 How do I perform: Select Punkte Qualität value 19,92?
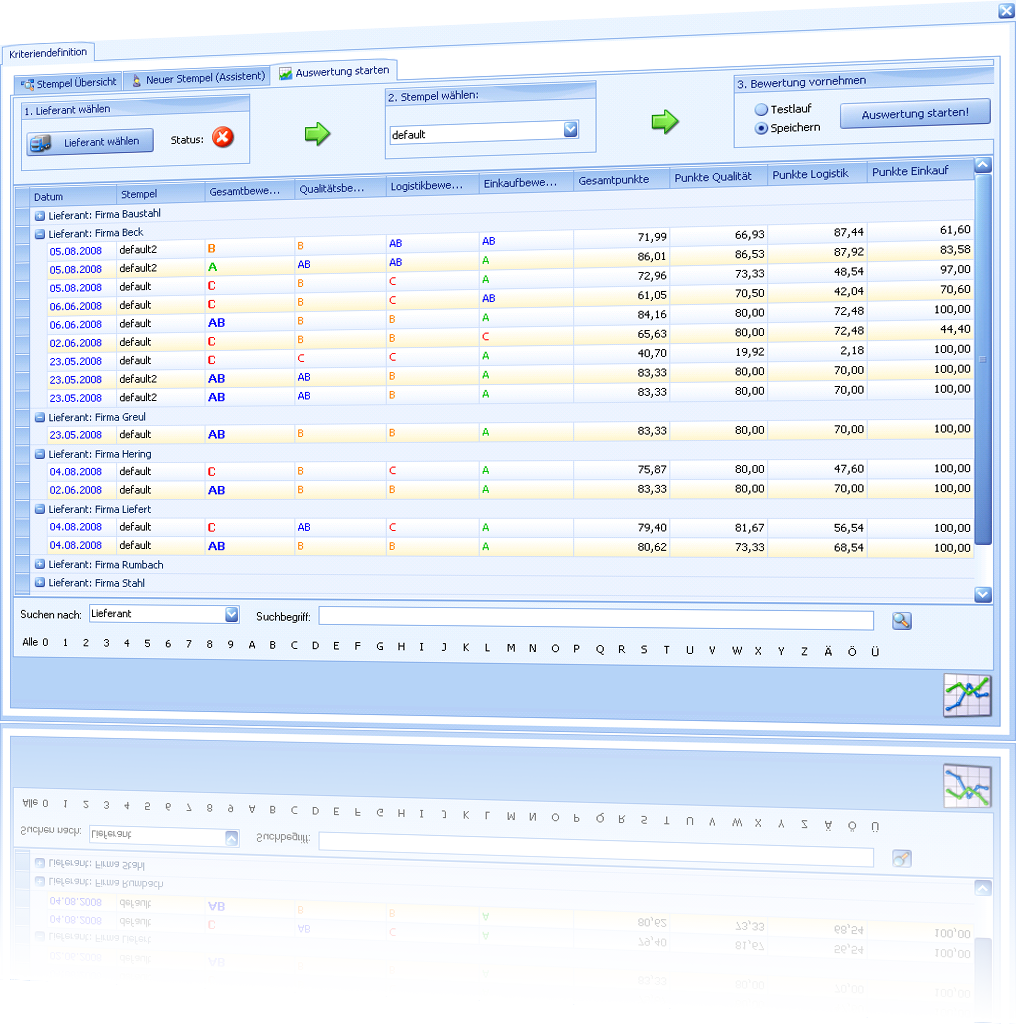[749, 352]
